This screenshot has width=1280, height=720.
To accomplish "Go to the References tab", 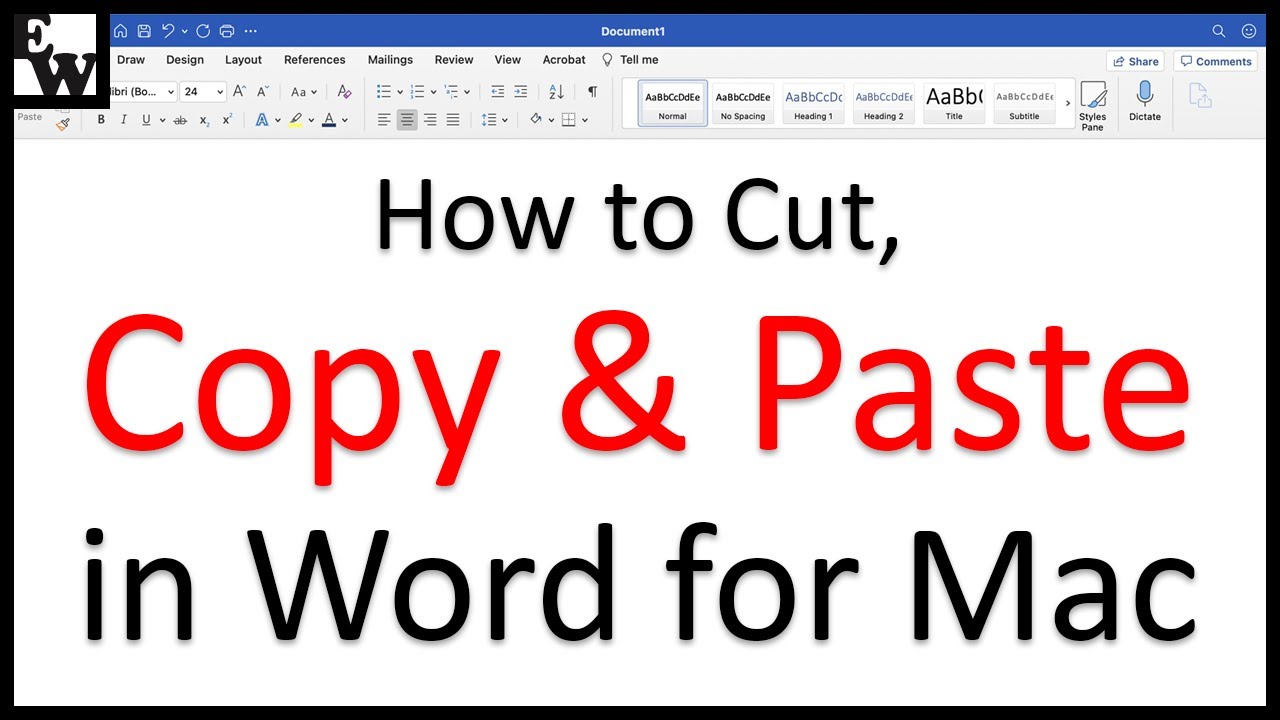I will point(315,60).
